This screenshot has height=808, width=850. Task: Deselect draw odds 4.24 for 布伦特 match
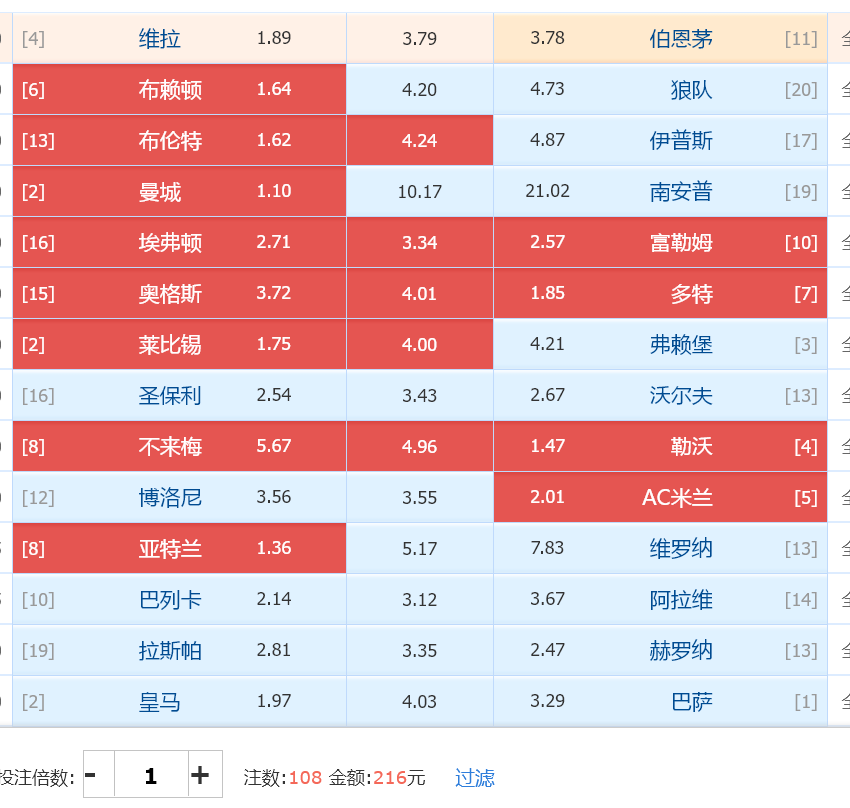[x=420, y=140]
